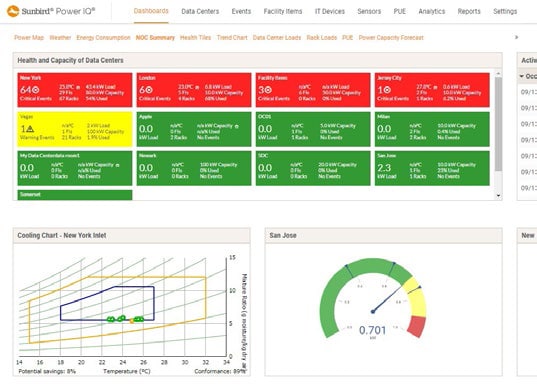Switch to Power Capacity Forecast tab

point(391,38)
